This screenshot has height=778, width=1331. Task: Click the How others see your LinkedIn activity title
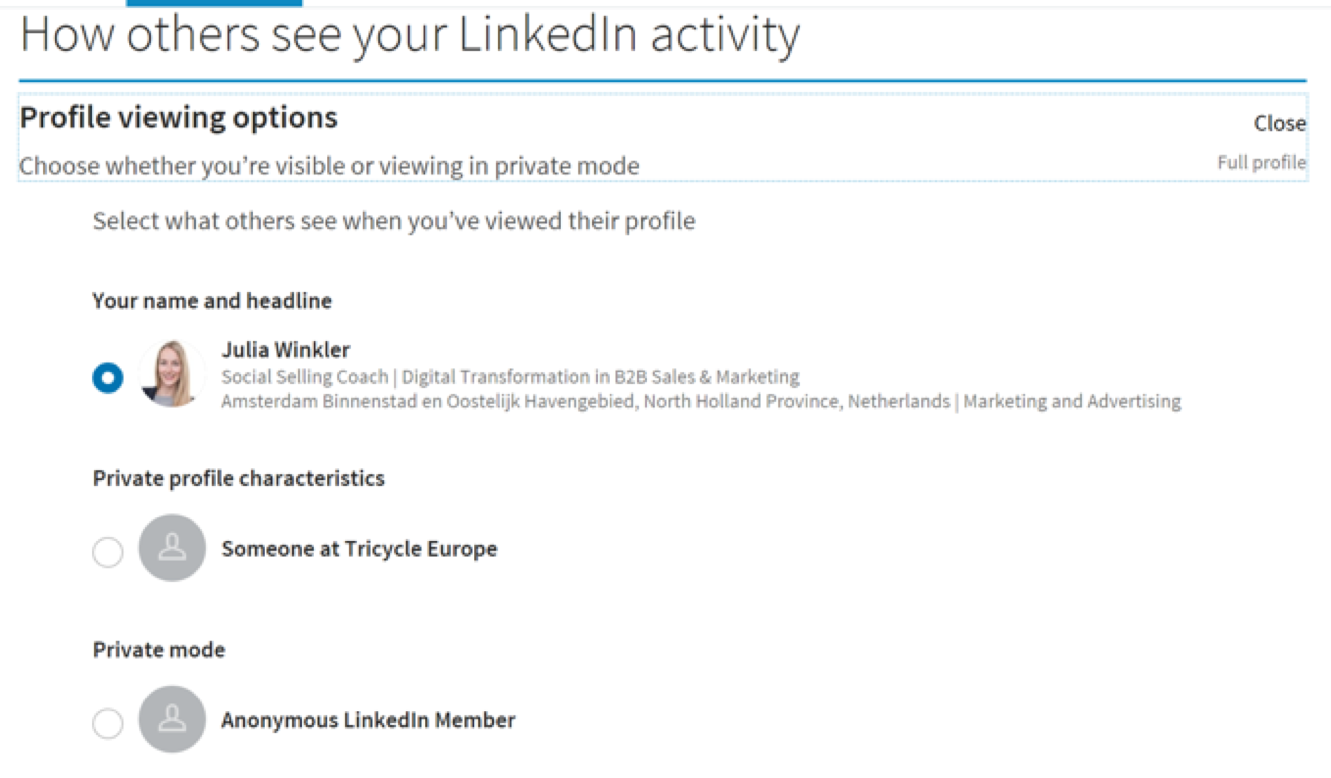point(410,35)
